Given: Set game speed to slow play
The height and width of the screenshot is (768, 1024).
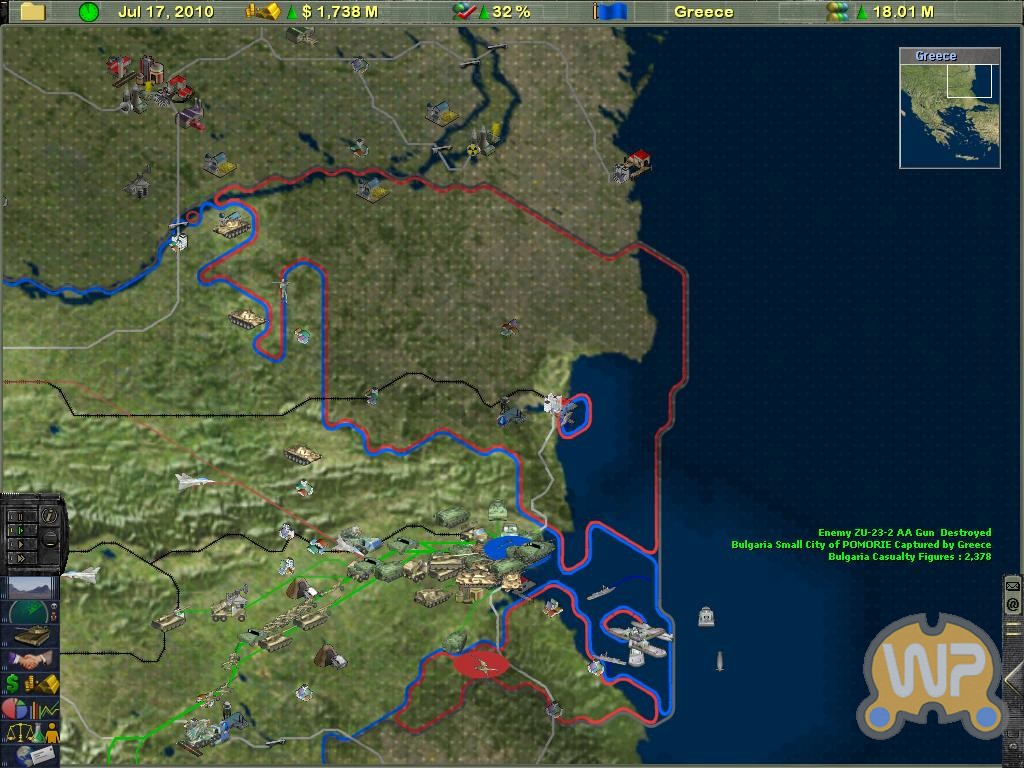Looking at the screenshot, I should (x=16, y=530).
